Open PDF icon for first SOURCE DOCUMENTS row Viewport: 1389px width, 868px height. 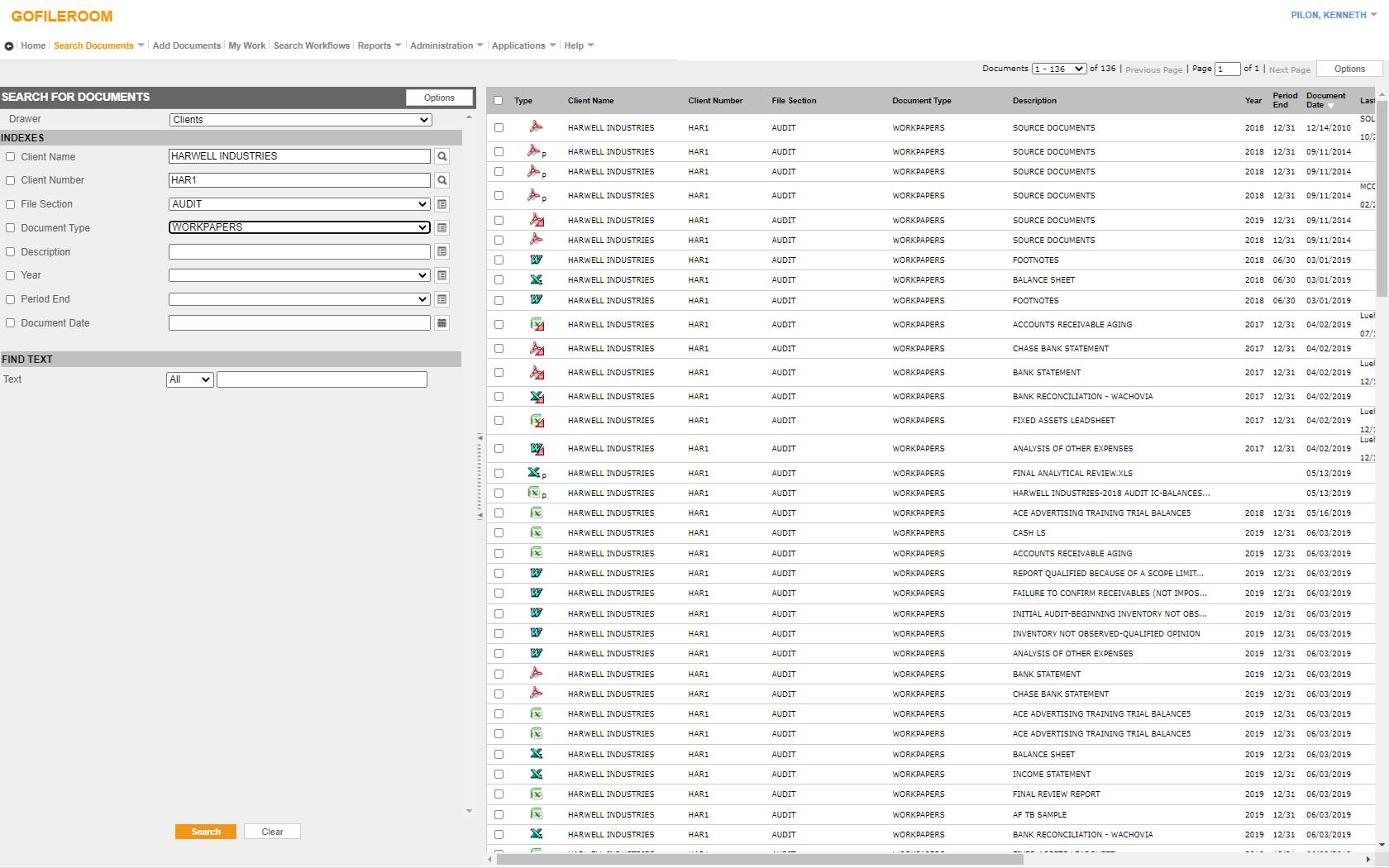pyautogui.click(x=536, y=127)
